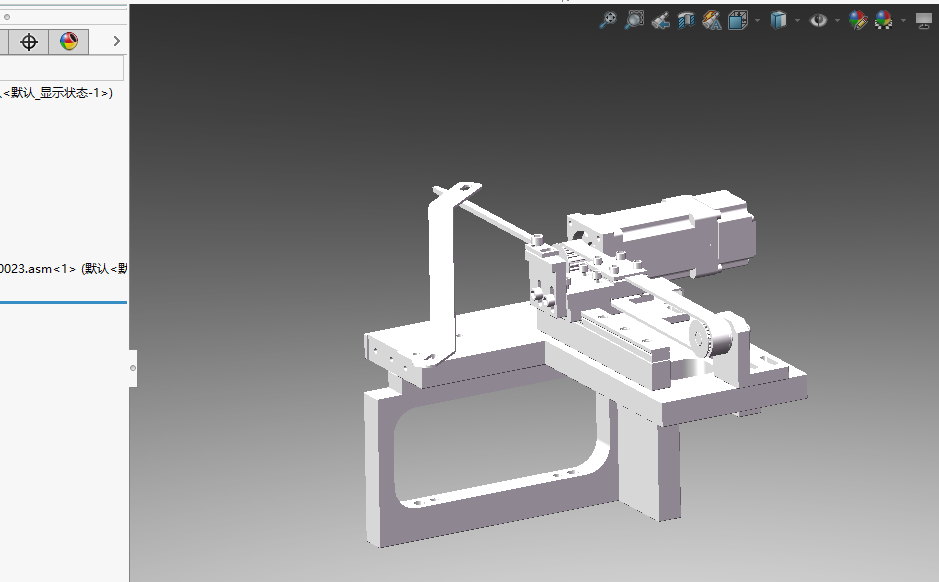
Task: Open the Dynamic Annotation Views icon
Action: tap(712, 21)
